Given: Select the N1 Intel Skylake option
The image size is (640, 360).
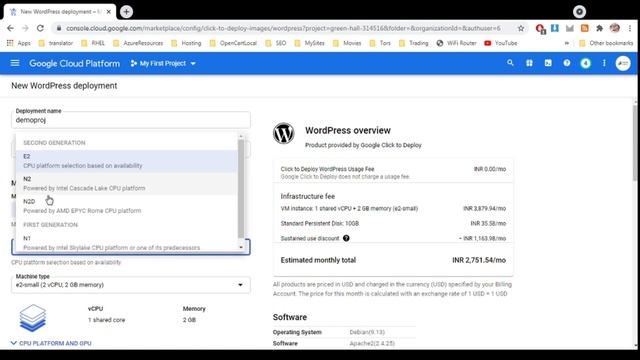Looking at the screenshot, I should click(x=127, y=243).
